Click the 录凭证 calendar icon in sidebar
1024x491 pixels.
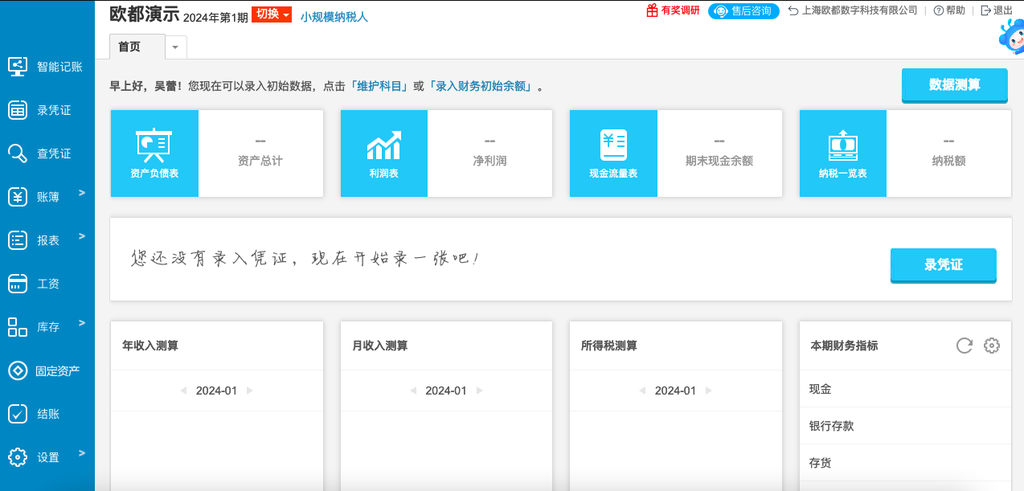pos(17,110)
